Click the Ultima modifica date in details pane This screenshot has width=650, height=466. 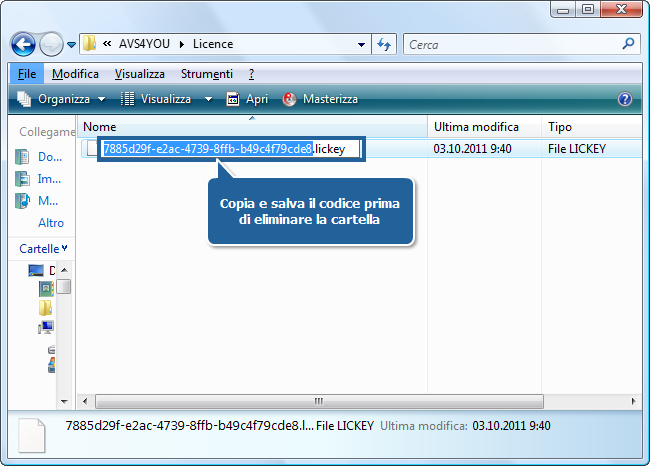(x=511, y=426)
